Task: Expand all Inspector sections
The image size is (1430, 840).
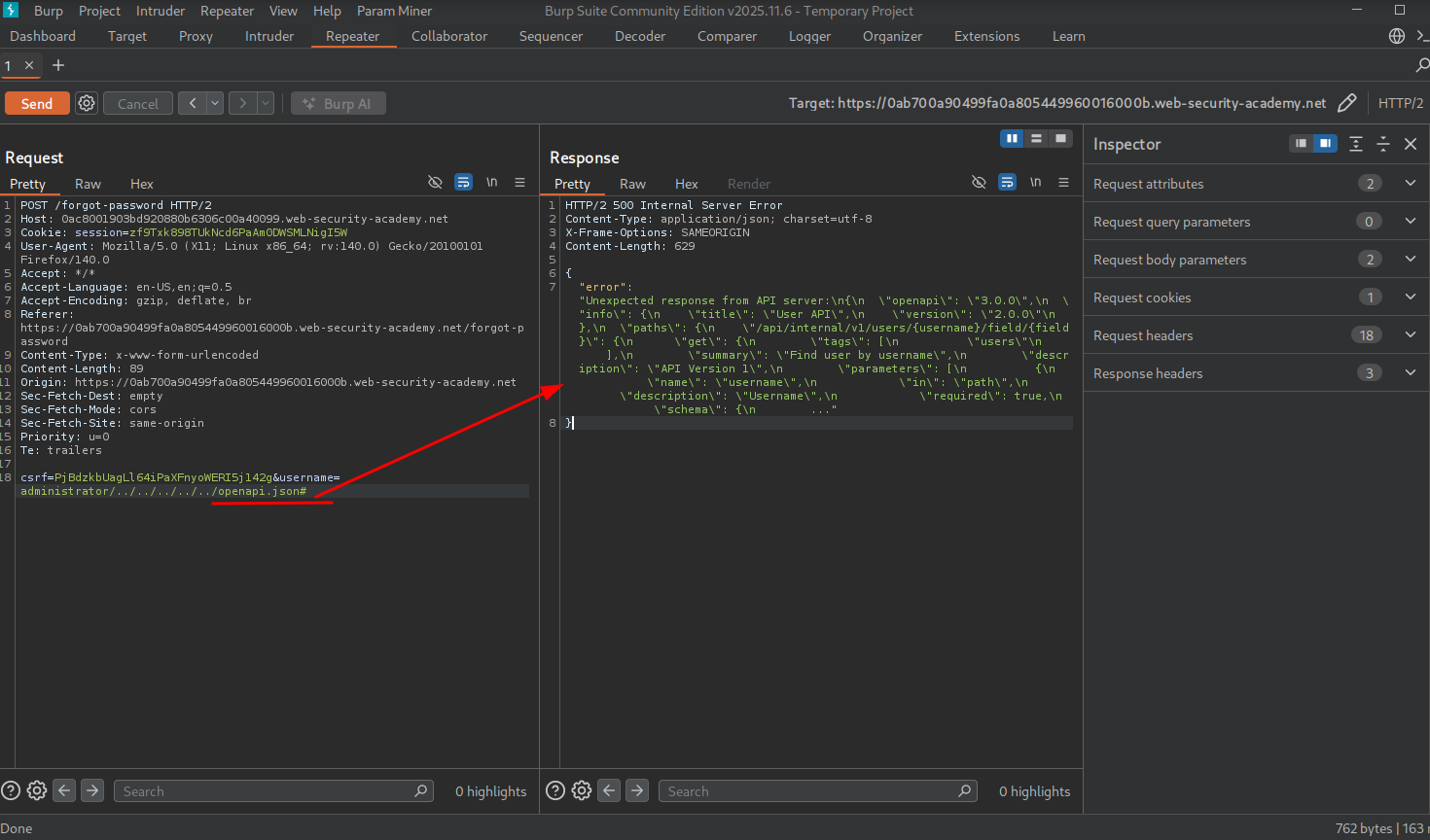Action: (x=1356, y=144)
